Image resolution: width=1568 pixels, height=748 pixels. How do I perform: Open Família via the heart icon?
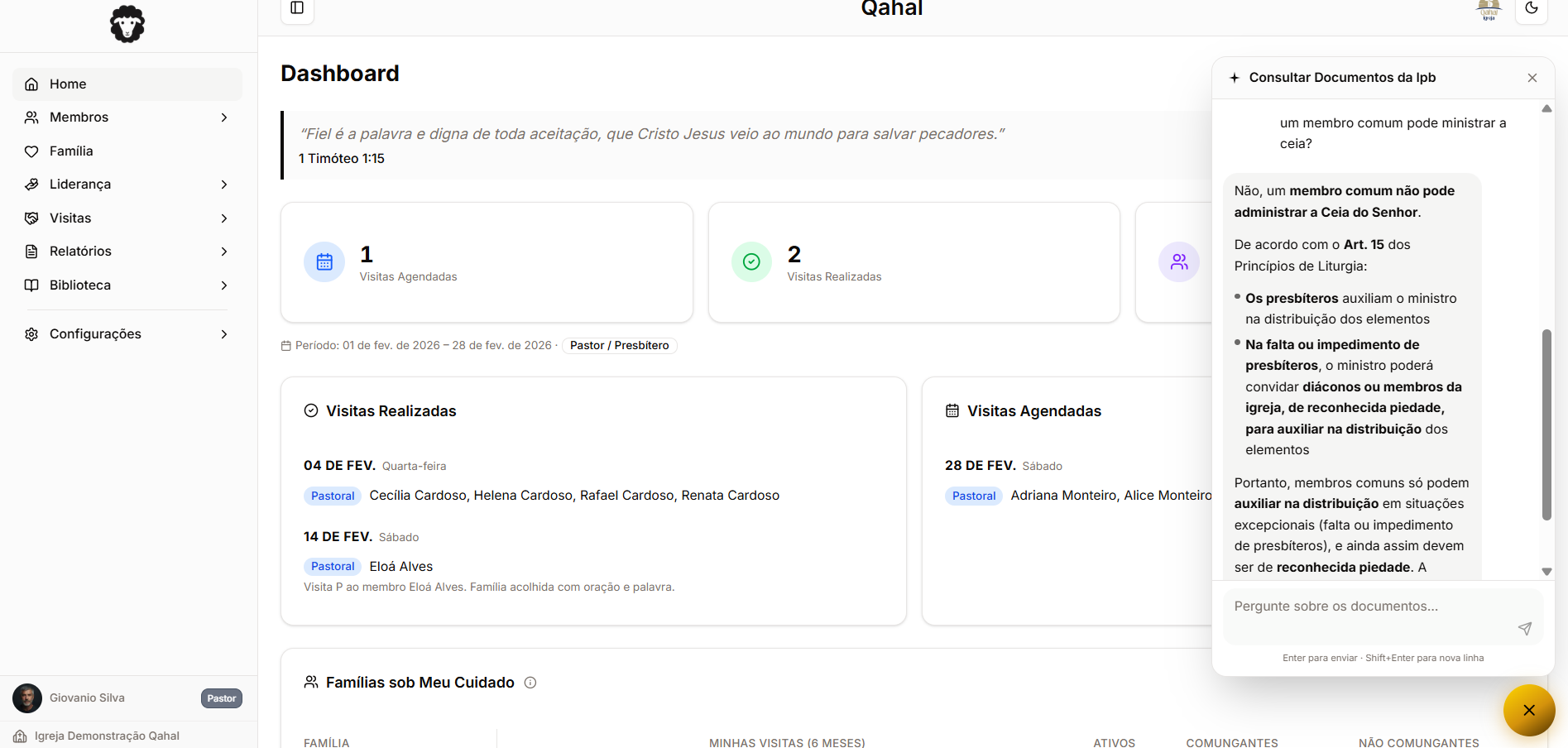point(31,151)
